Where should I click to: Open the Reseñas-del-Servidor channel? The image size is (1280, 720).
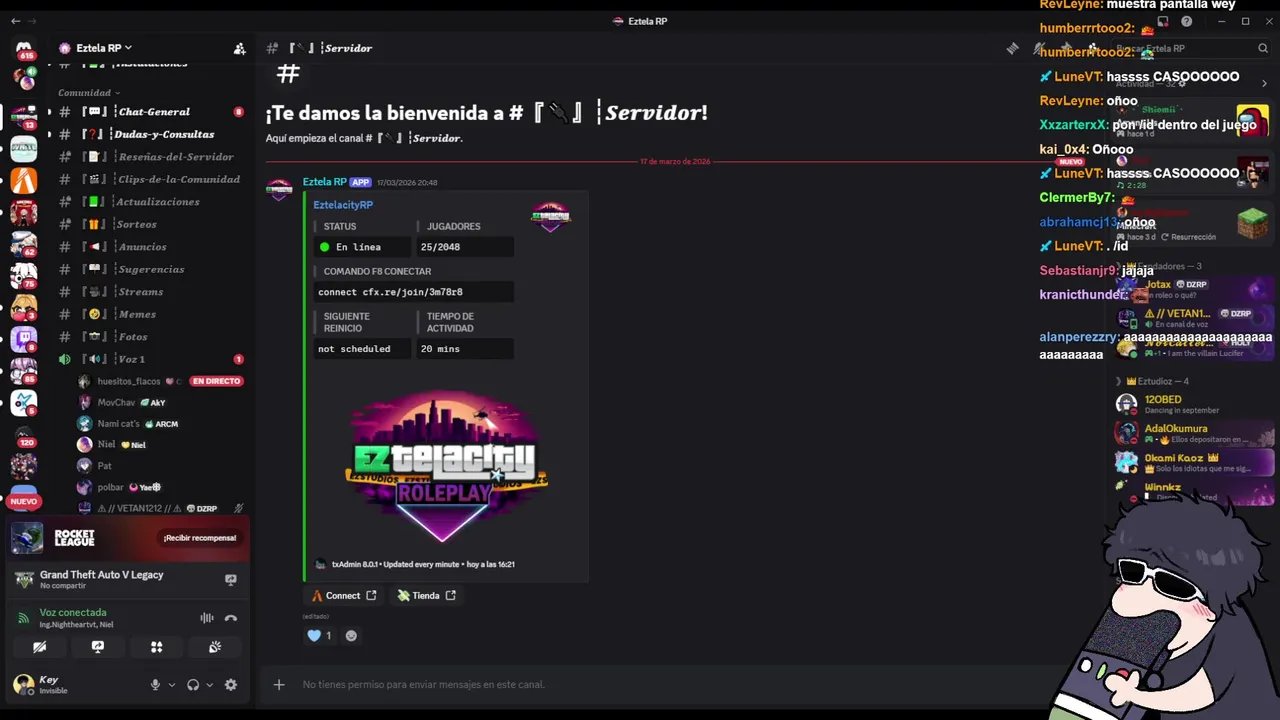pyautogui.click(x=150, y=157)
